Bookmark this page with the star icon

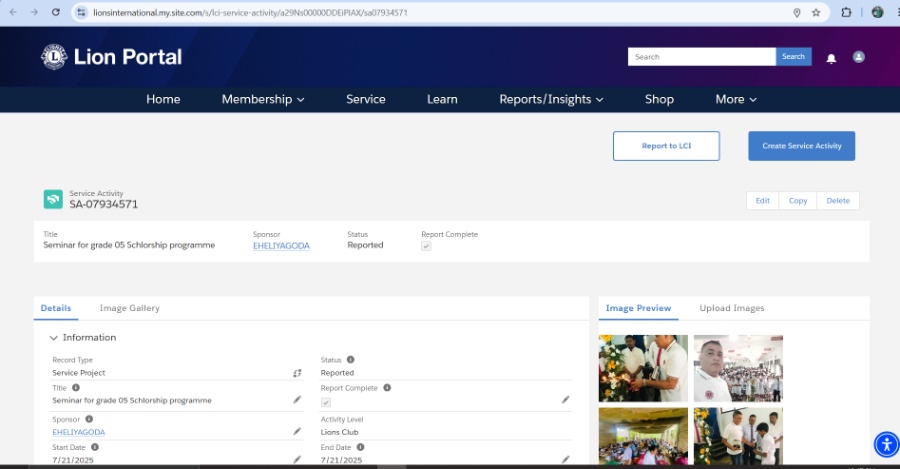[816, 12]
